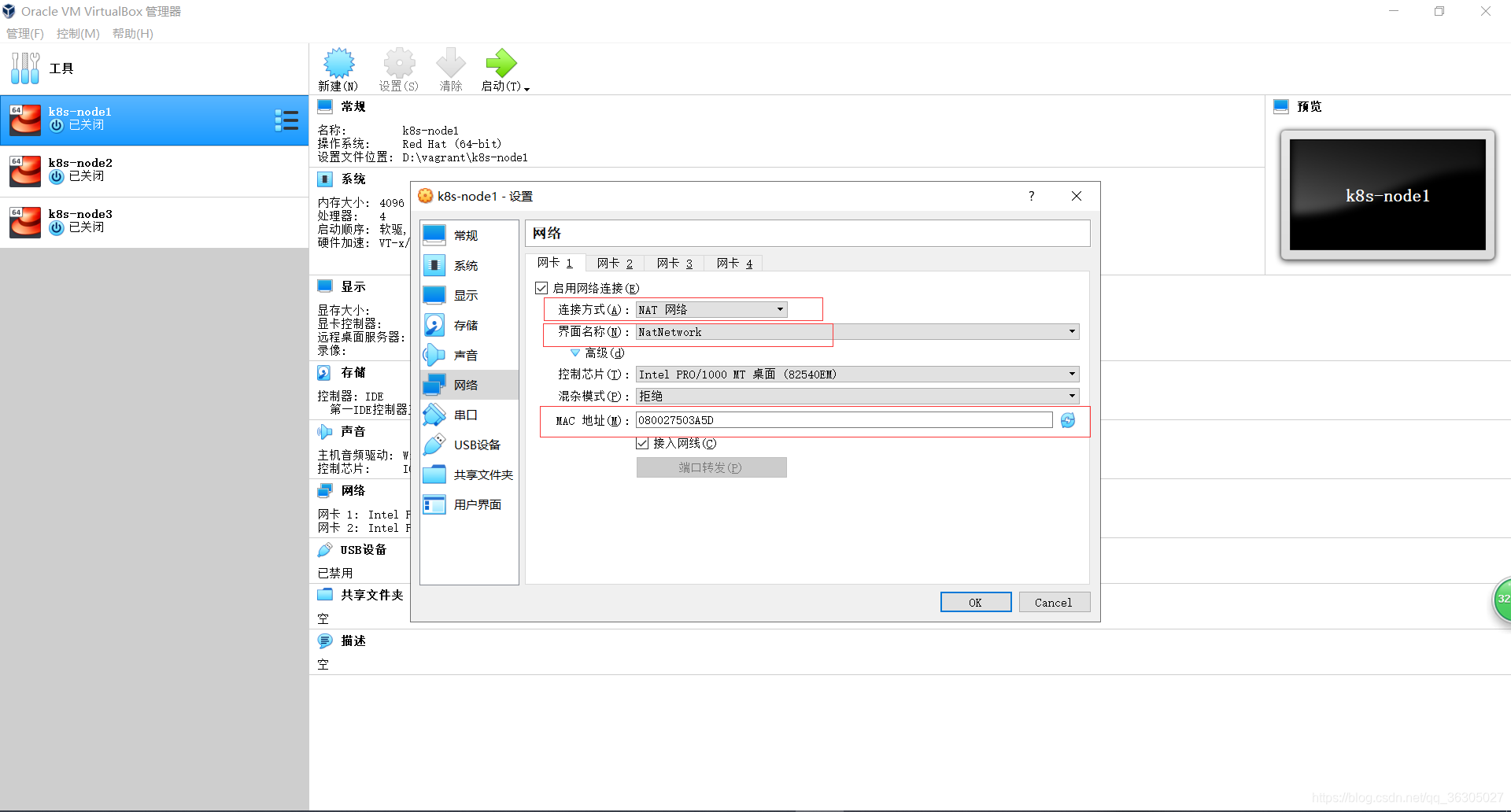Image resolution: width=1511 pixels, height=812 pixels.
Task: Switch to 网卡 3 tab
Action: (674, 263)
